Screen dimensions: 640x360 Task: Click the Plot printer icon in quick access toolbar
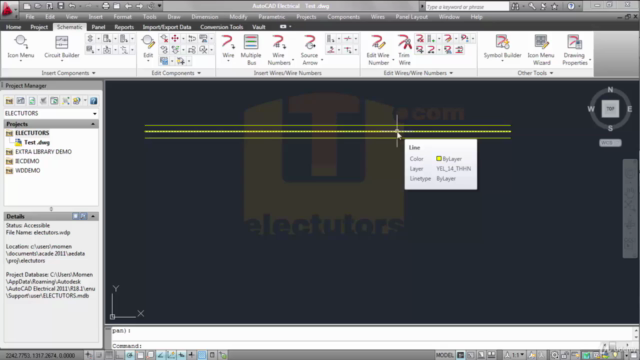point(105,6)
